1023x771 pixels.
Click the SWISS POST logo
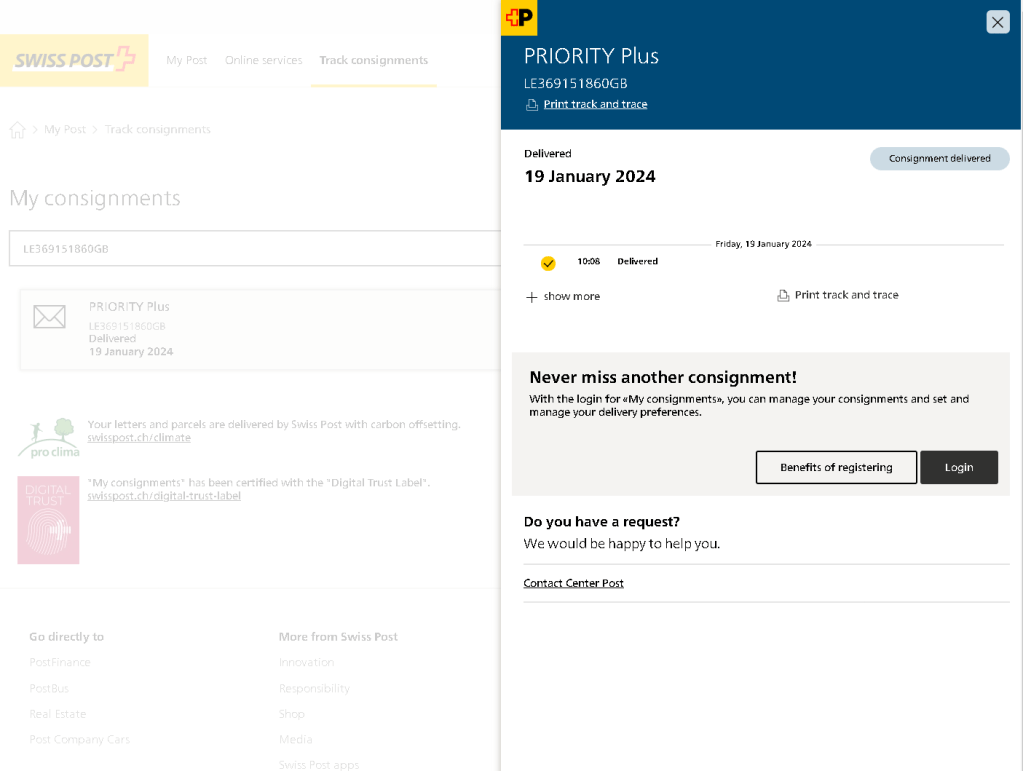(74, 60)
